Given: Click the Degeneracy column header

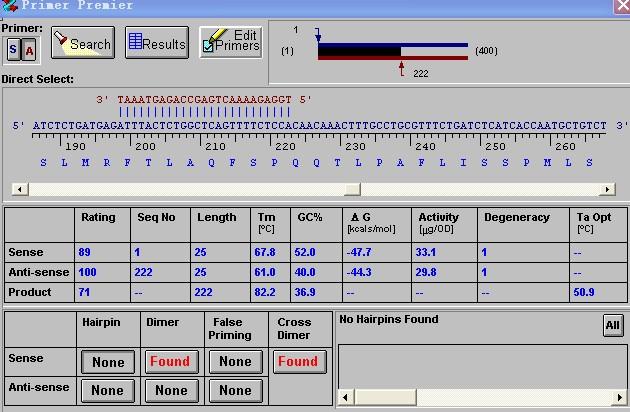Looking at the screenshot, I should tap(517, 217).
